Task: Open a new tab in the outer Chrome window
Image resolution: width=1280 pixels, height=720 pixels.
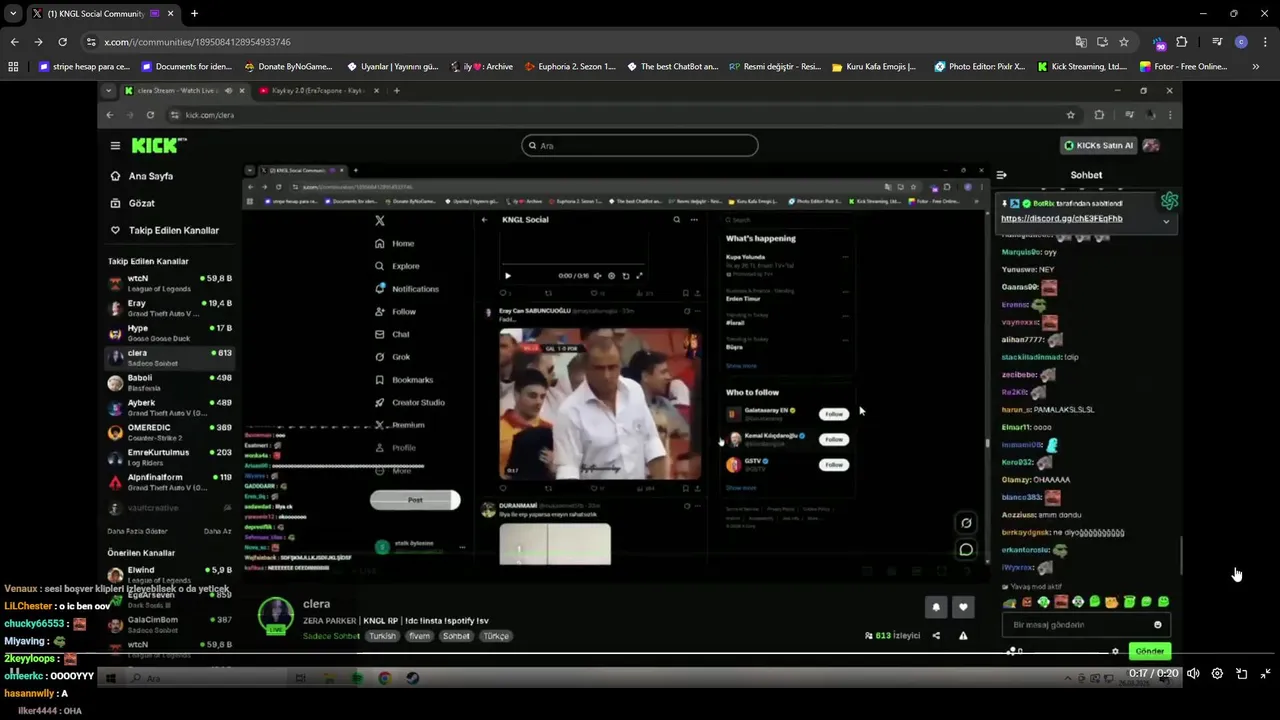Action: click(x=194, y=14)
